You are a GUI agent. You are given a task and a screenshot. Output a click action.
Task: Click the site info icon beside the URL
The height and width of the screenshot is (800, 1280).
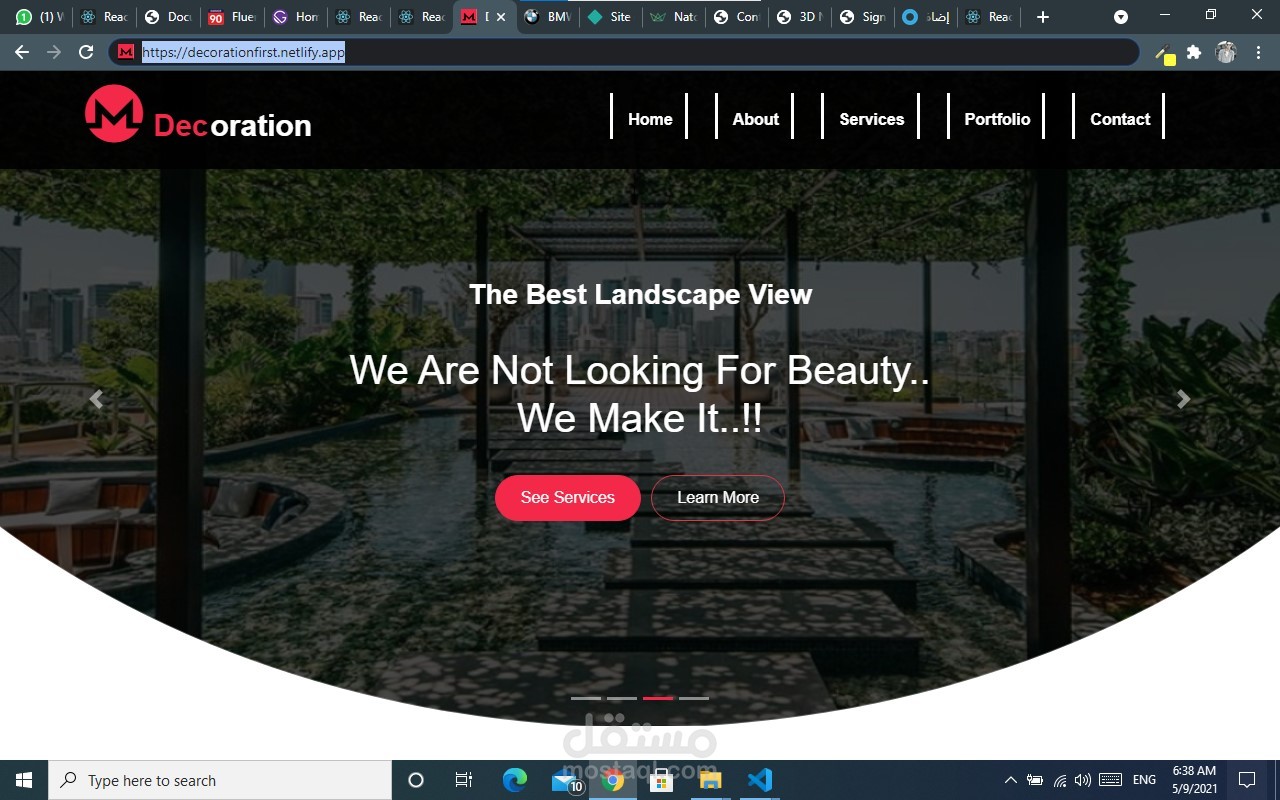pos(126,52)
